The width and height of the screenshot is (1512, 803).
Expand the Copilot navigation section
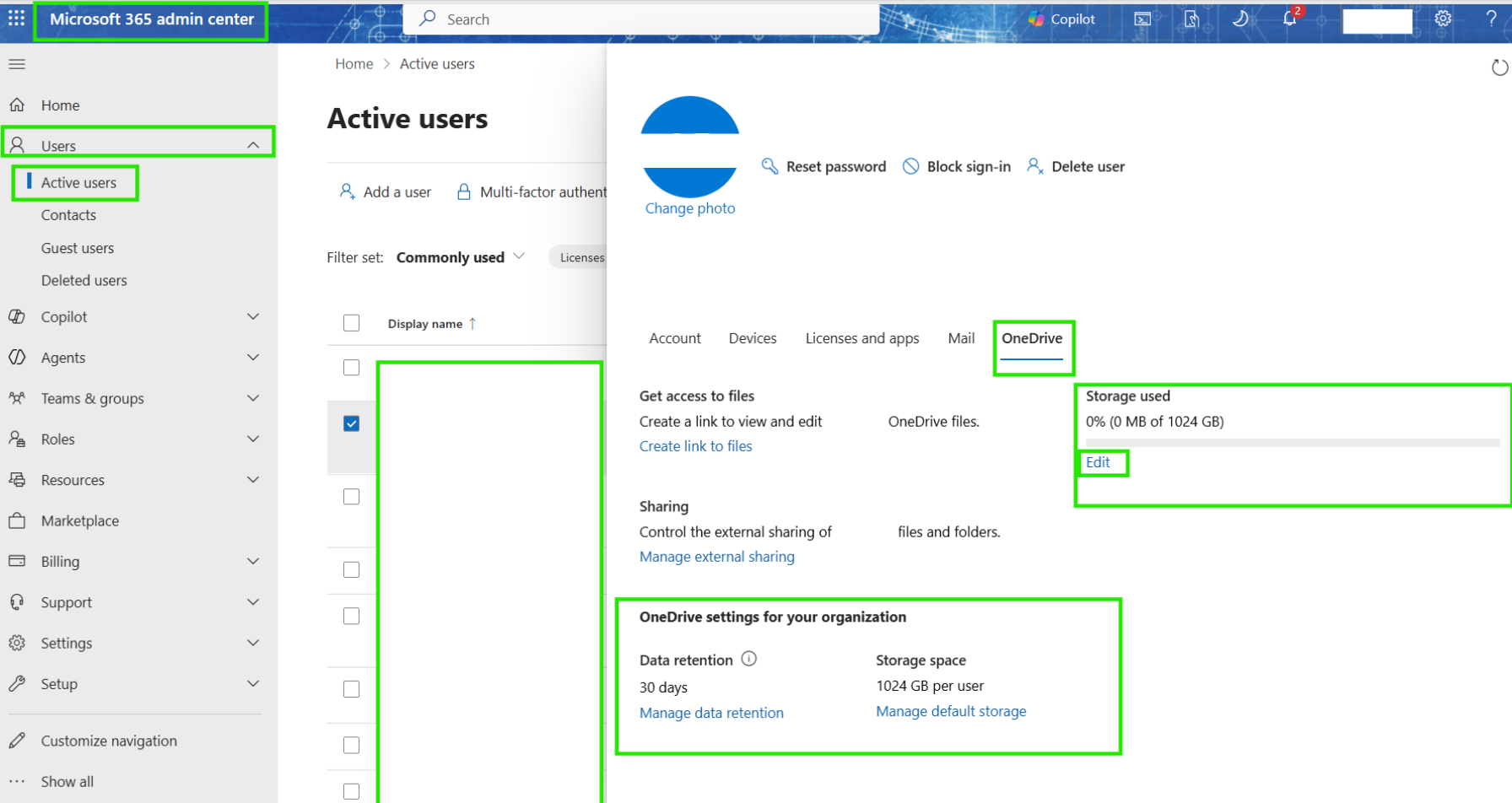pos(253,316)
